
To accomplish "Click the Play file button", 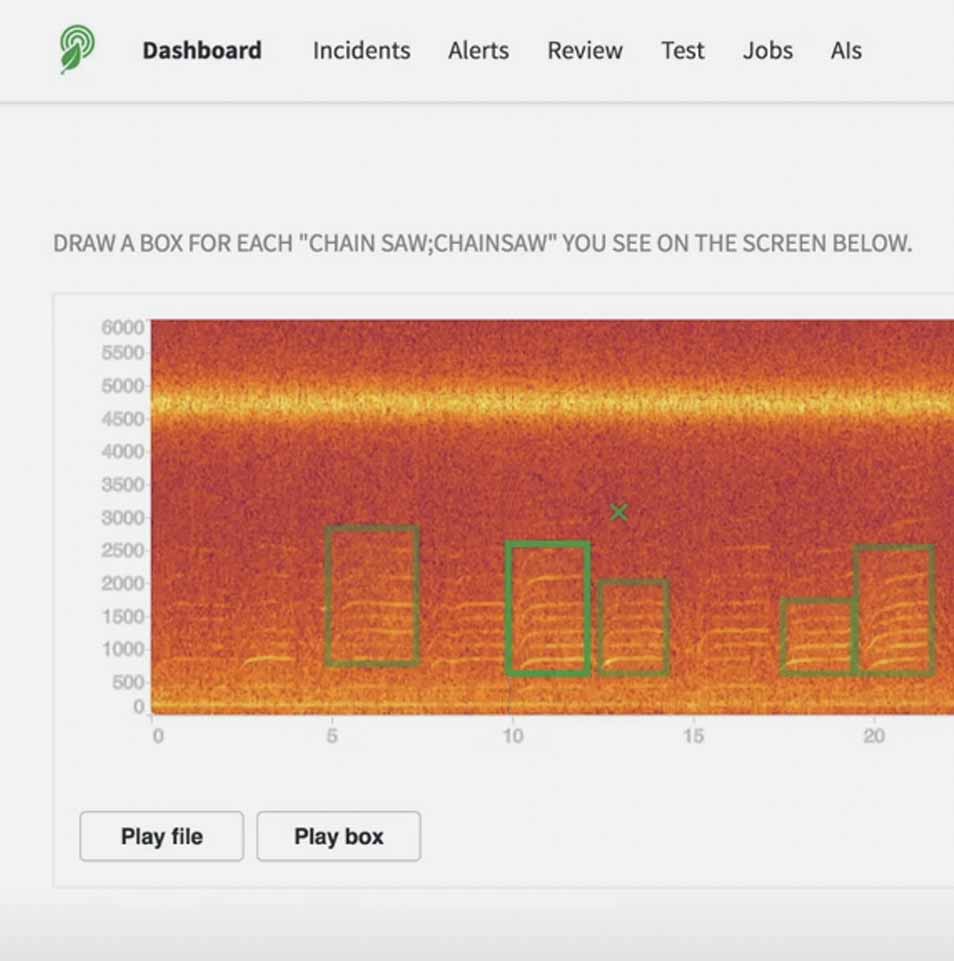I will [x=162, y=836].
